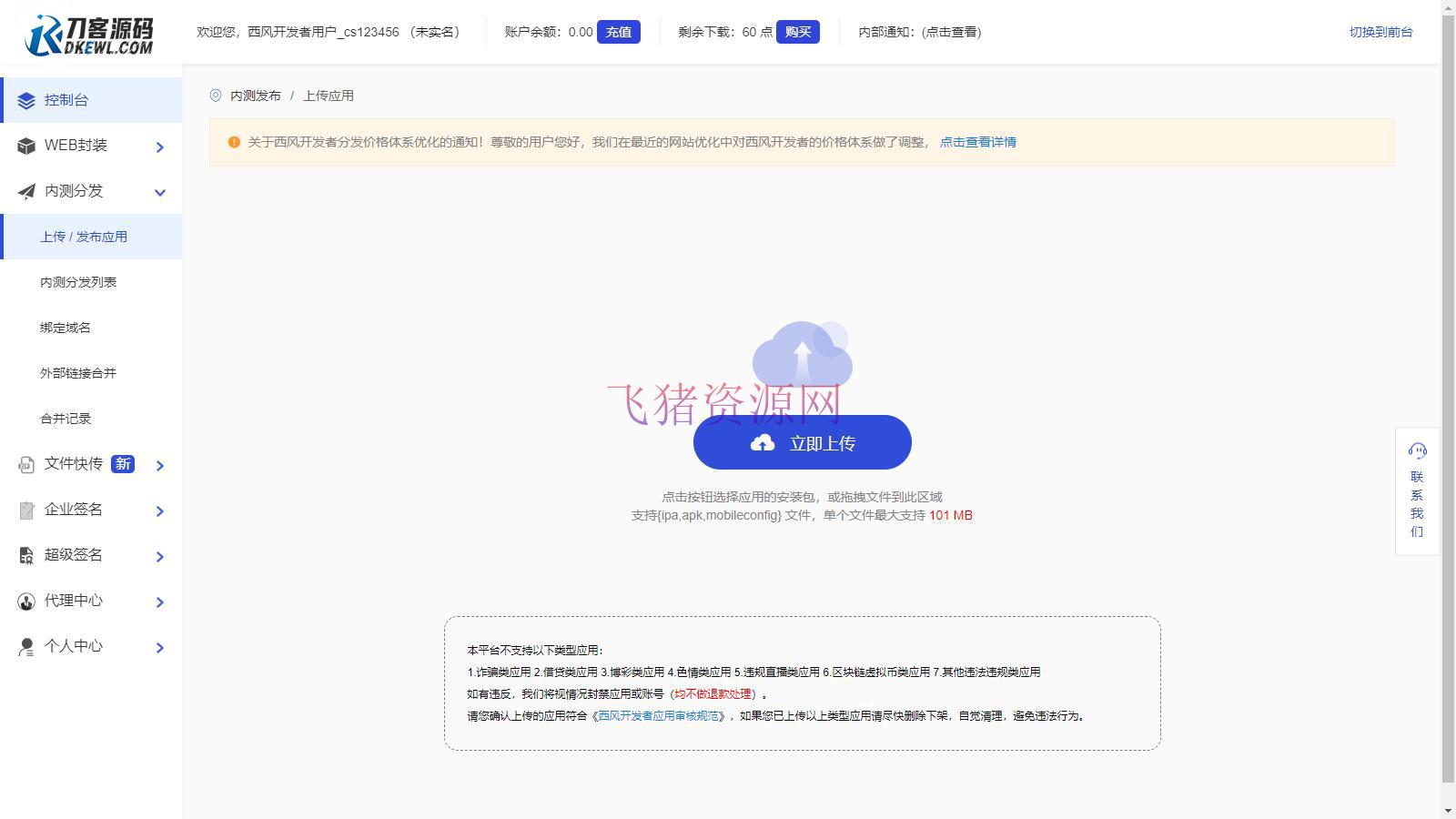This screenshot has width=1456, height=819.
Task: Click 切换到前台 at top right
Action: [x=1379, y=31]
